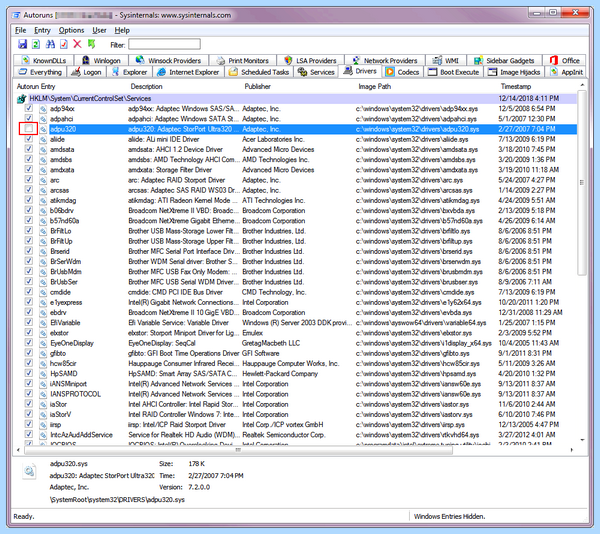Open the Entry menu
The width and height of the screenshot is (600, 534).
pyautogui.click(x=42, y=30)
